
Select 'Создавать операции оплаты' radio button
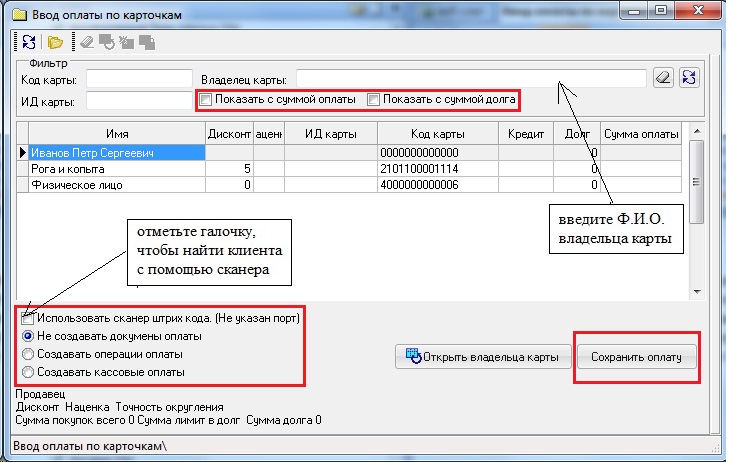(x=28, y=354)
